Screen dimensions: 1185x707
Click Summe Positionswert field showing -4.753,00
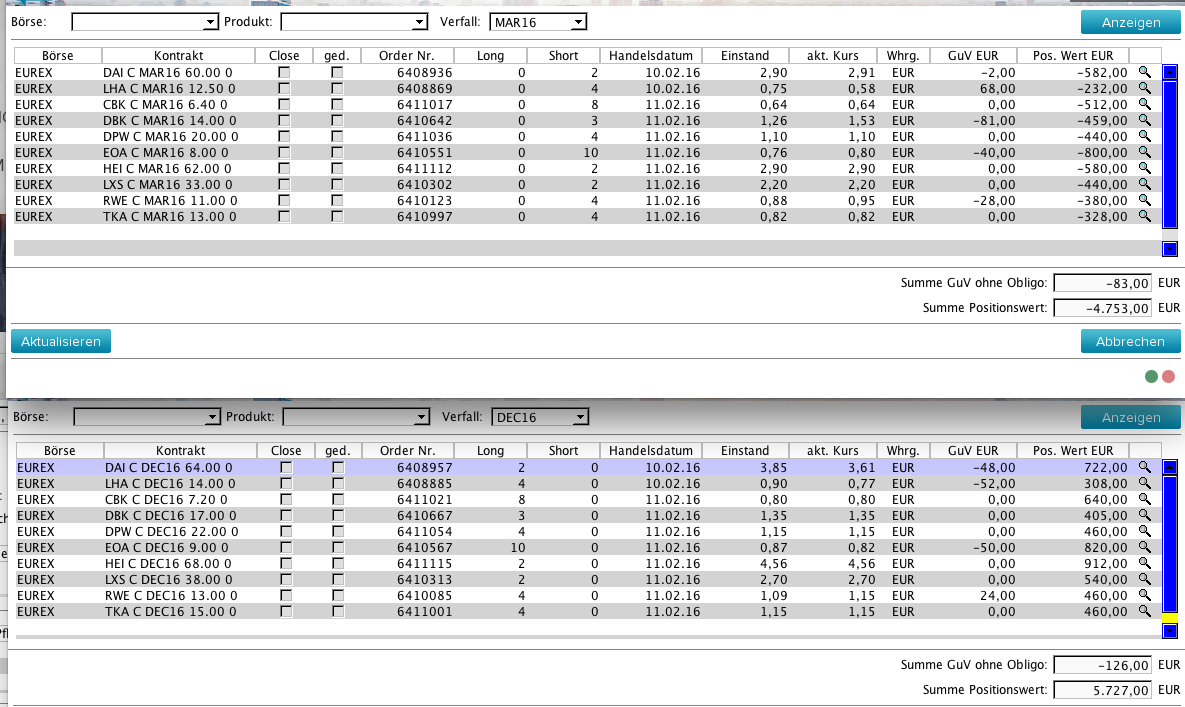click(1103, 308)
